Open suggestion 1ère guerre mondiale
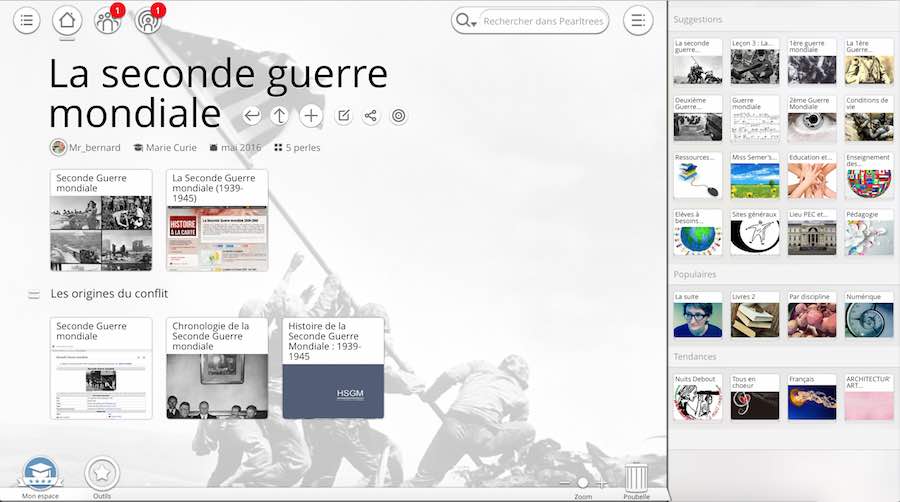Viewport: 900px width, 502px height. click(x=812, y=61)
